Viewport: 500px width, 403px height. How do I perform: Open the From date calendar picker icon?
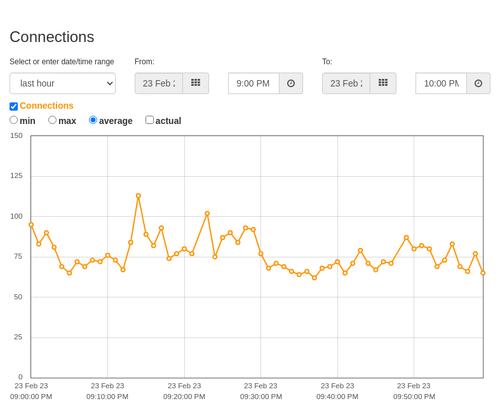196,83
